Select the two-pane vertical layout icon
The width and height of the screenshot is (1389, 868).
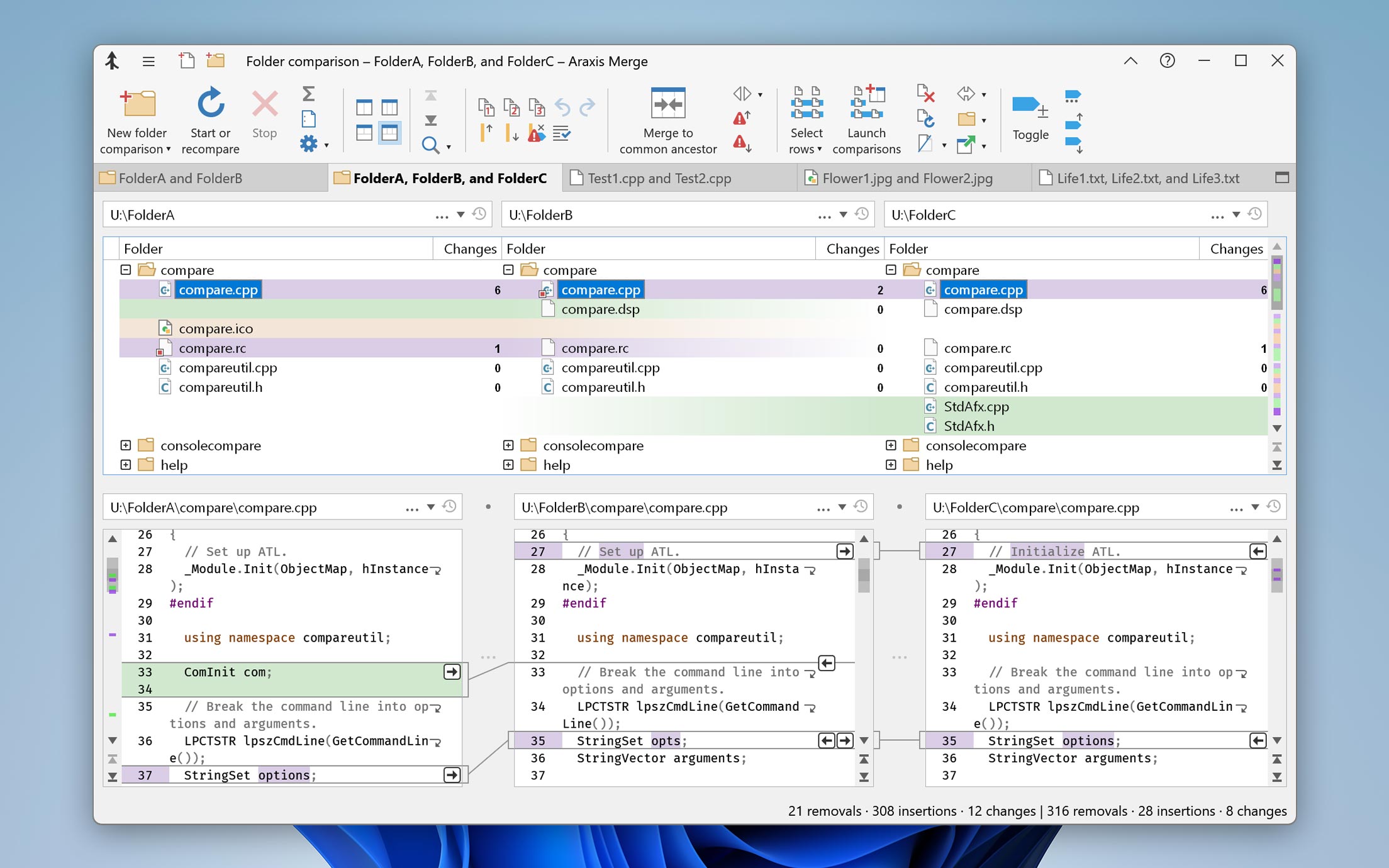coord(364,108)
